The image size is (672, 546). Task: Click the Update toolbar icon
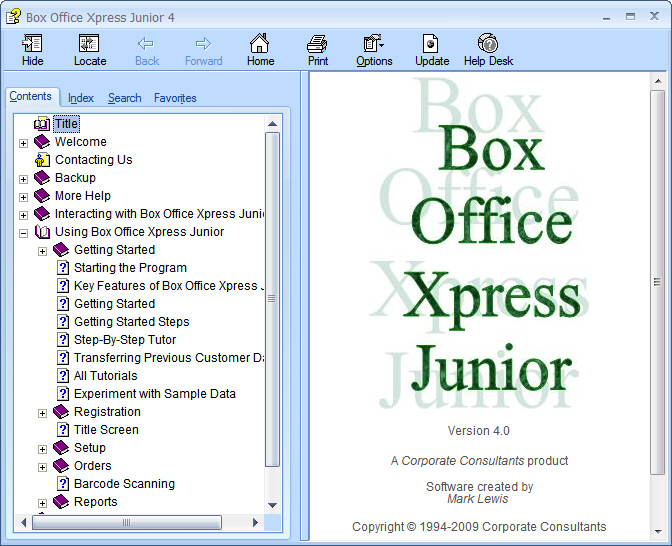click(x=432, y=44)
